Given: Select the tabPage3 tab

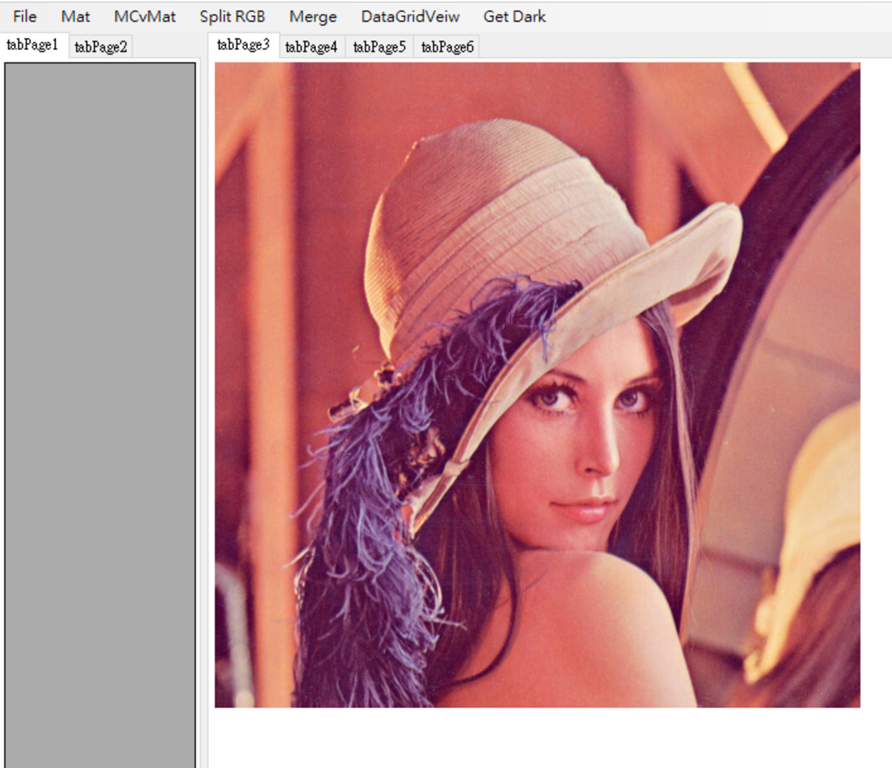Looking at the screenshot, I should [x=243, y=45].
